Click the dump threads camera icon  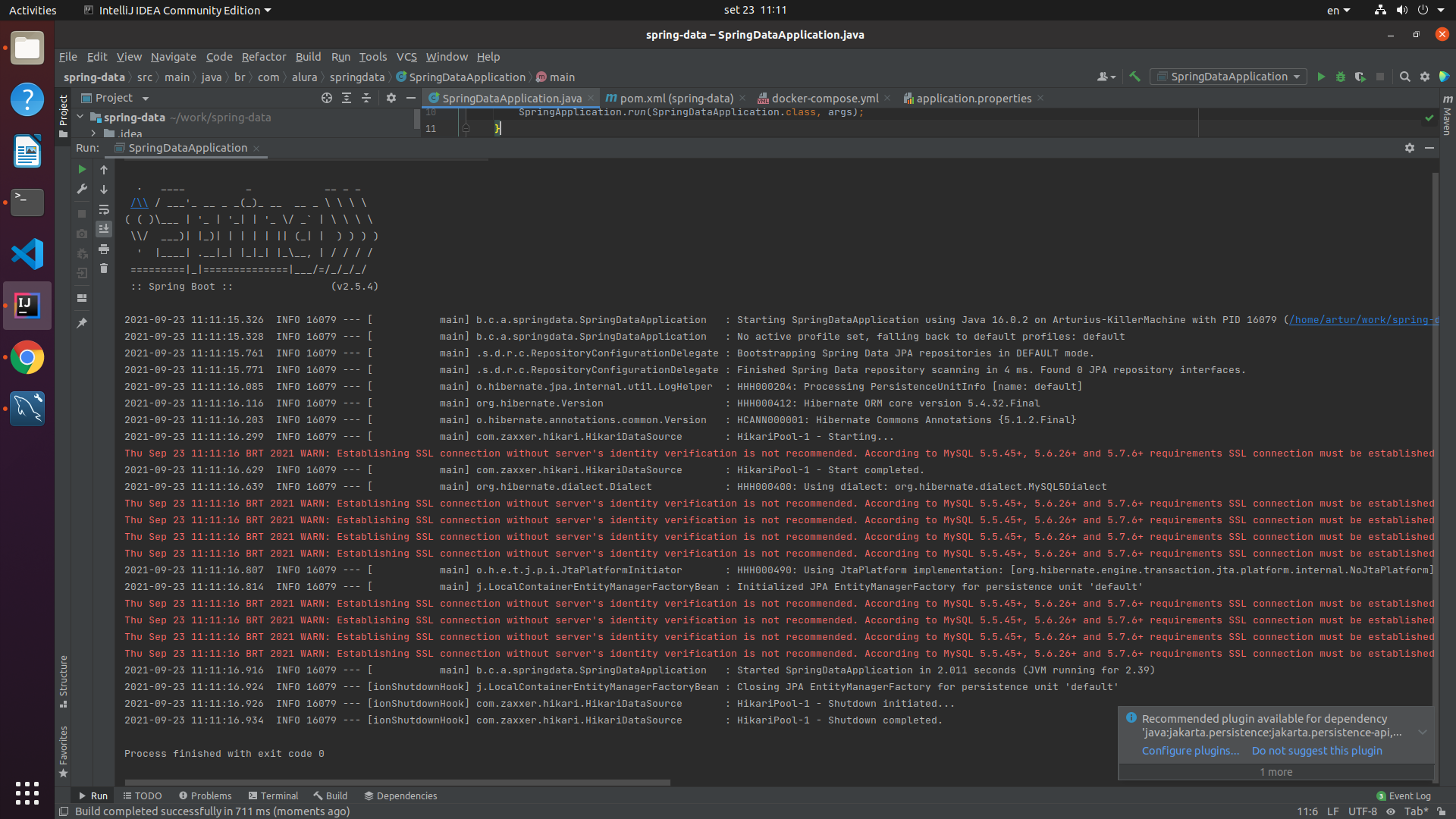click(x=82, y=234)
